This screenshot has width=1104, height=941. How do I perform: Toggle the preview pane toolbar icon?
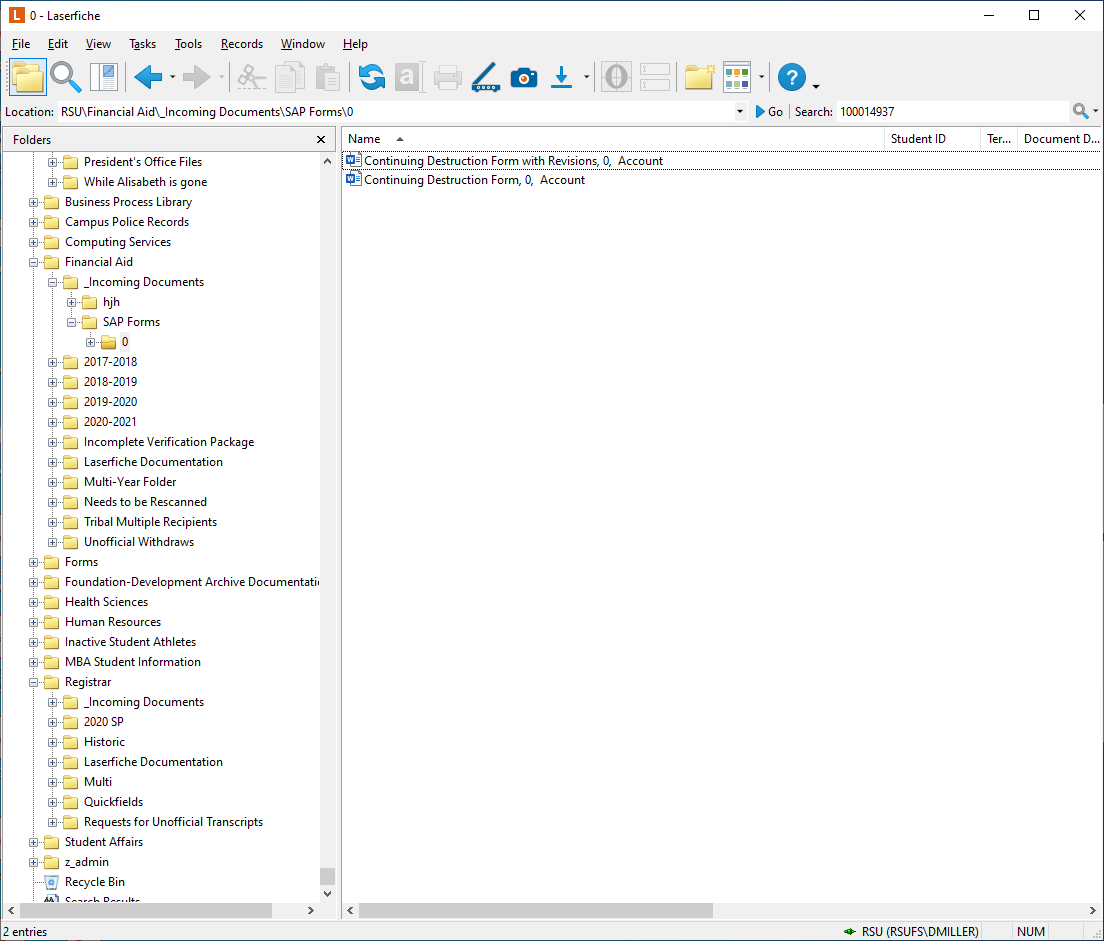click(x=104, y=77)
